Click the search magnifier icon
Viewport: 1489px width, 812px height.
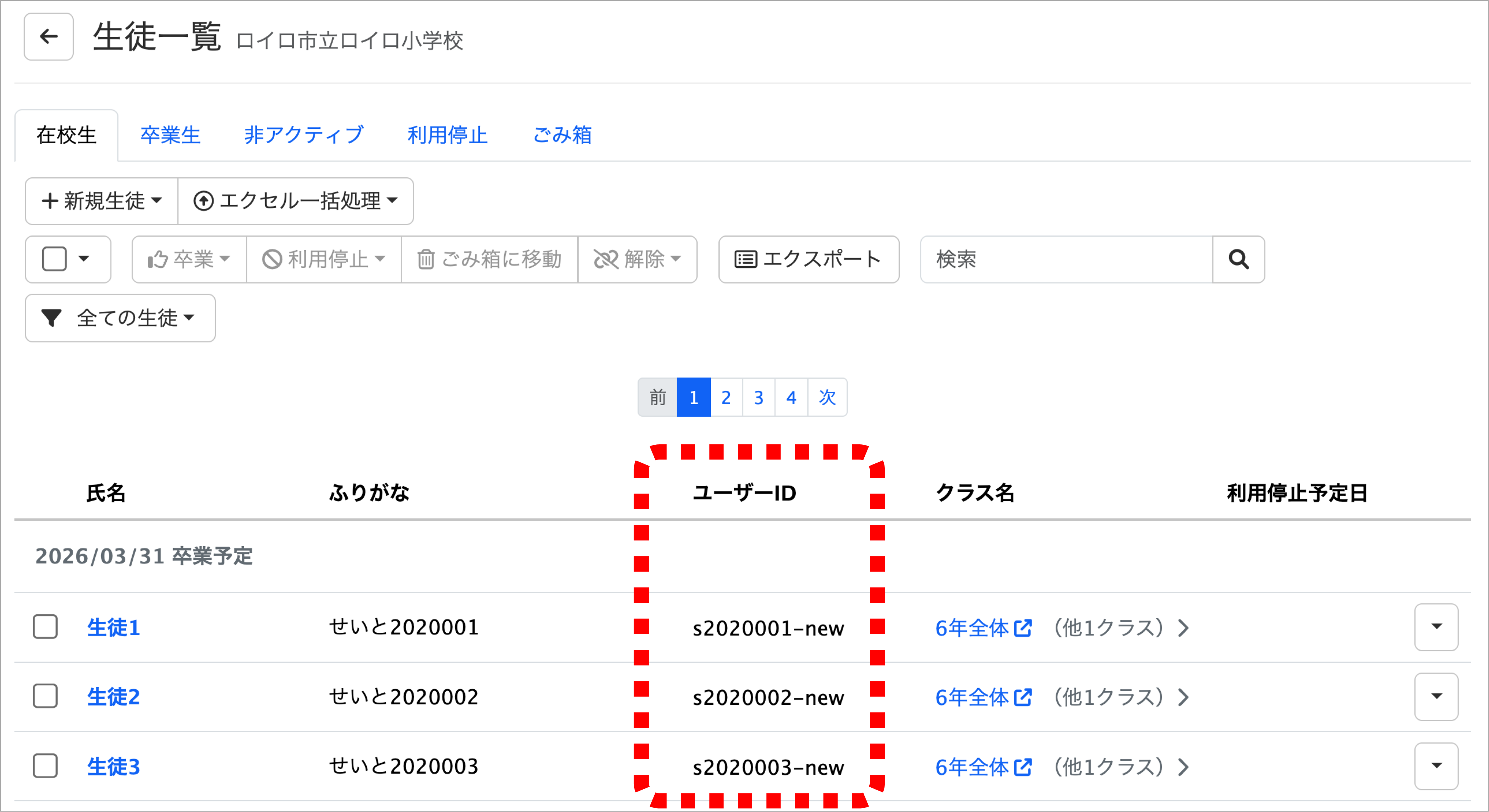[x=1238, y=259]
